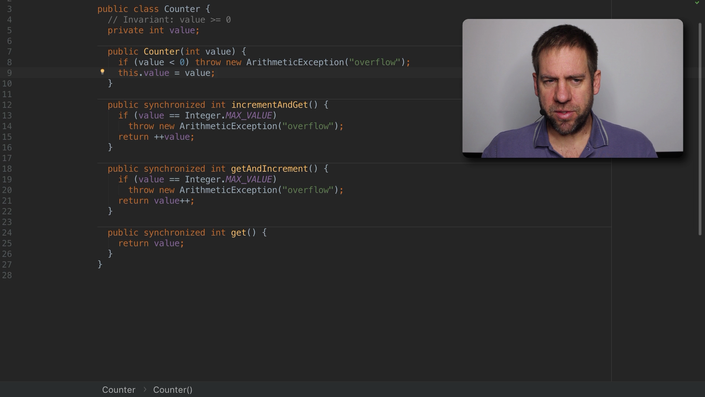Click the getAndIncrement method name
Image resolution: width=705 pixels, height=397 pixels.
tap(269, 169)
